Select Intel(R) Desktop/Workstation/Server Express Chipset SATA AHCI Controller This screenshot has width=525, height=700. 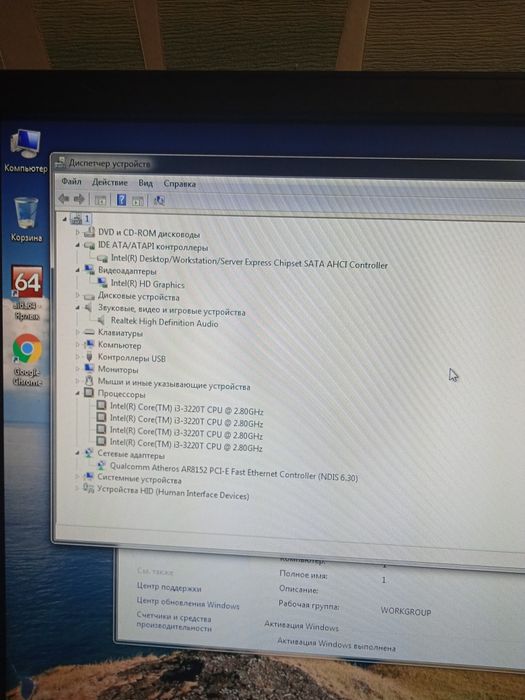coord(249,262)
